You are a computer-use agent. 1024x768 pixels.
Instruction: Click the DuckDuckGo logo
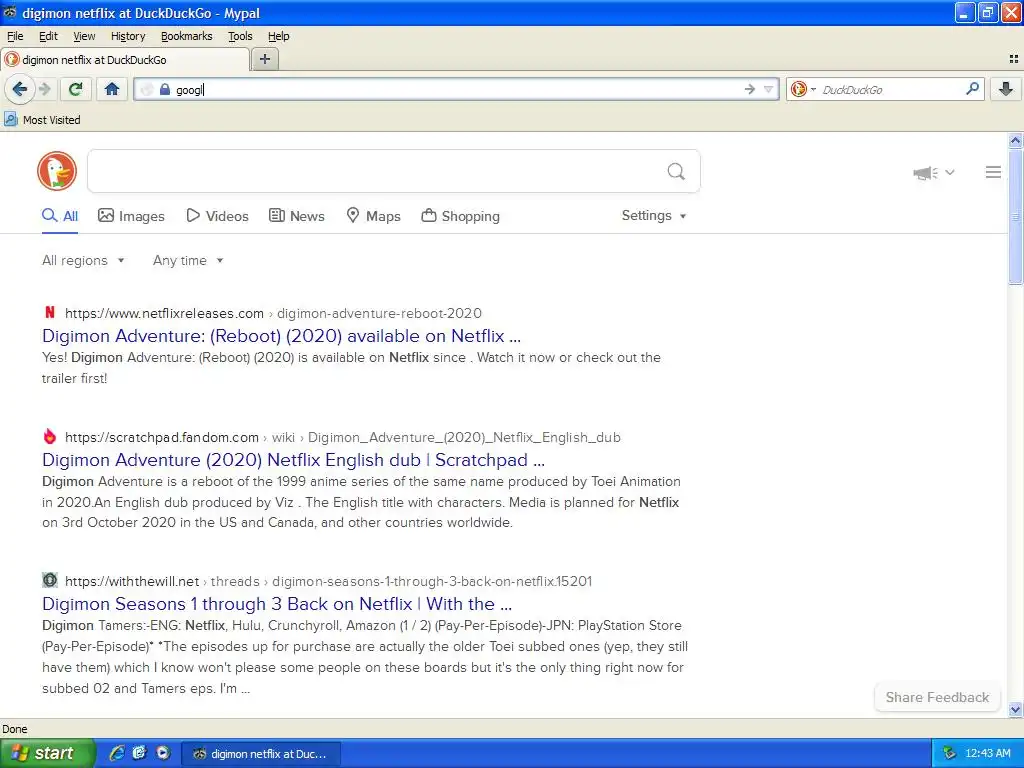pos(57,171)
